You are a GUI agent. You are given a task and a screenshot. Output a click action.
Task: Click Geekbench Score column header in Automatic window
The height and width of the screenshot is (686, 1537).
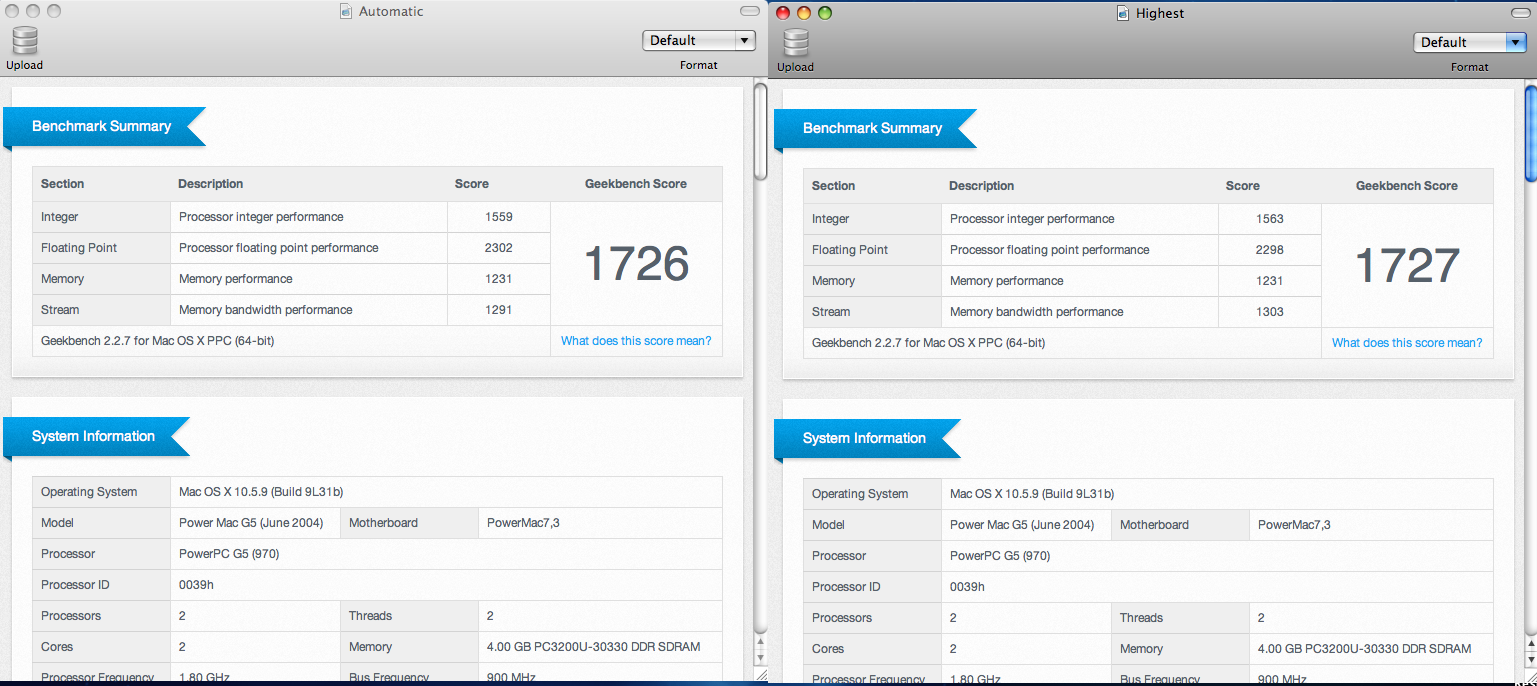pos(636,184)
